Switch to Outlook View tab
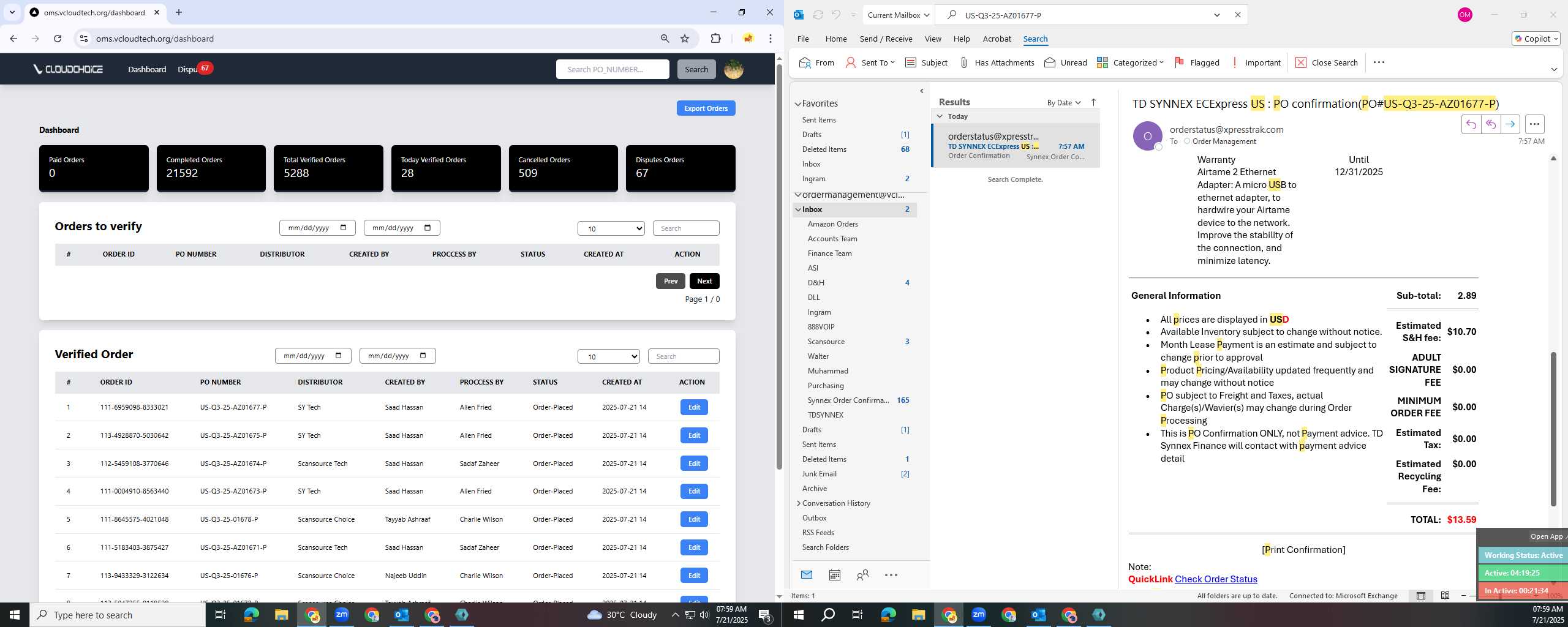 click(x=933, y=39)
